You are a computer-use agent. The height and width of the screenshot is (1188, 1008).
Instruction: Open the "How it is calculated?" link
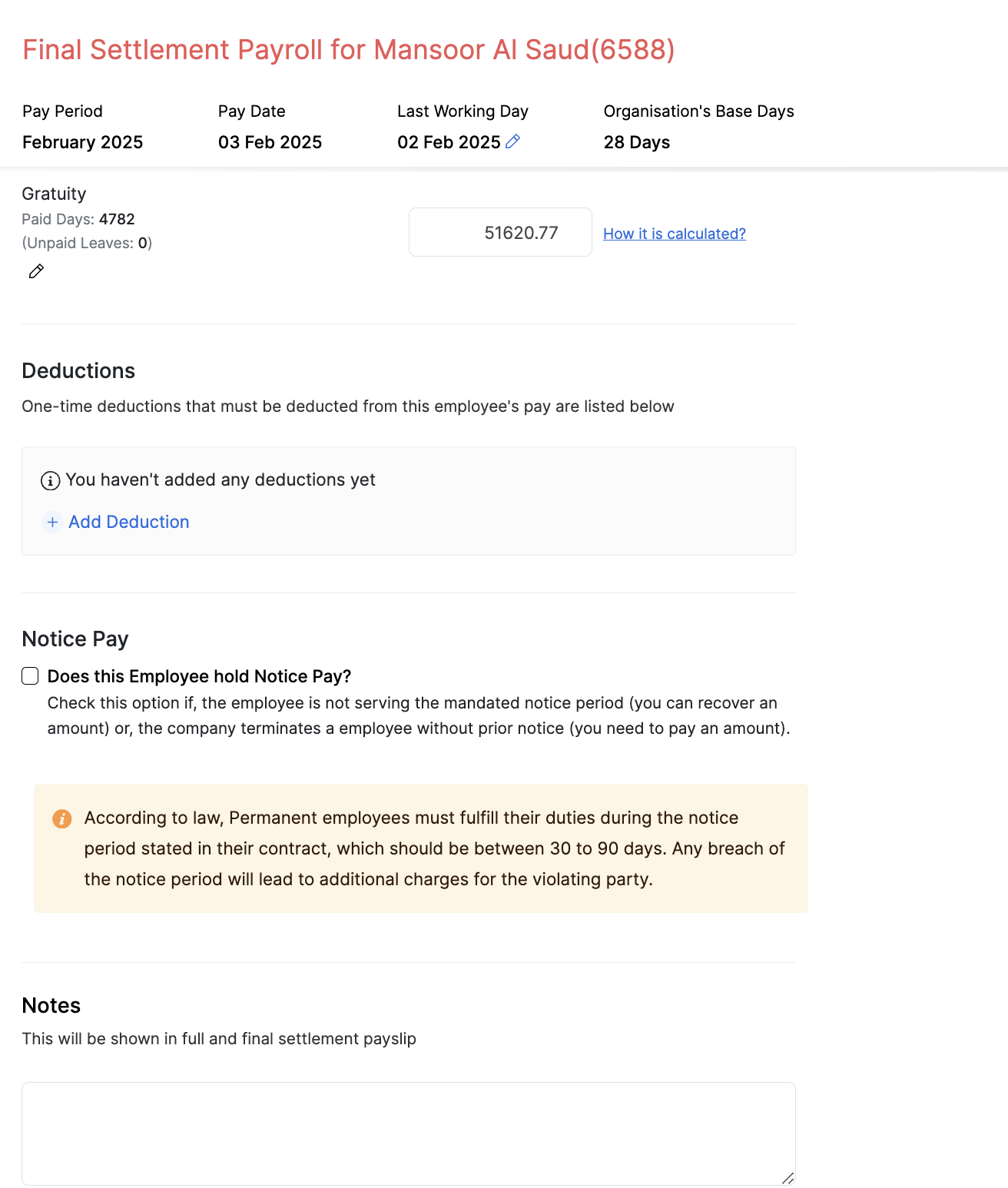(674, 234)
